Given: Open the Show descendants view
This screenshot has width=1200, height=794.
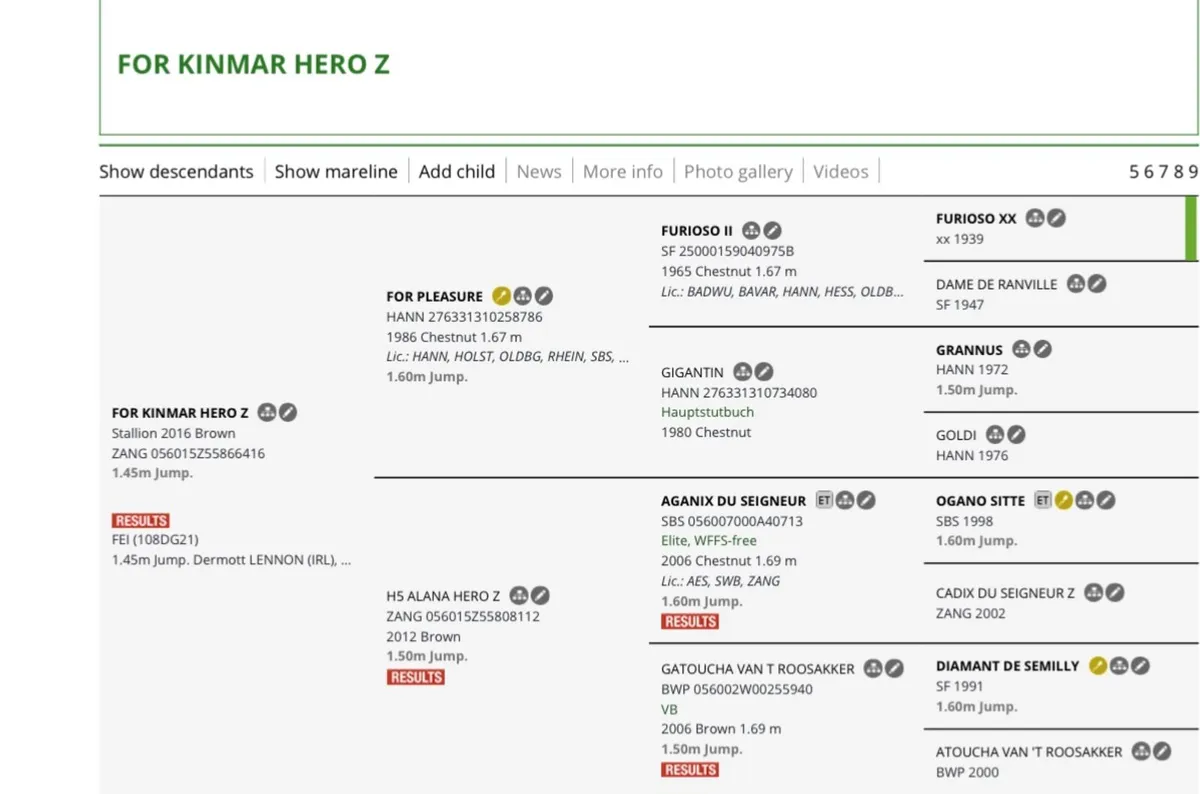Looking at the screenshot, I should tap(176, 171).
